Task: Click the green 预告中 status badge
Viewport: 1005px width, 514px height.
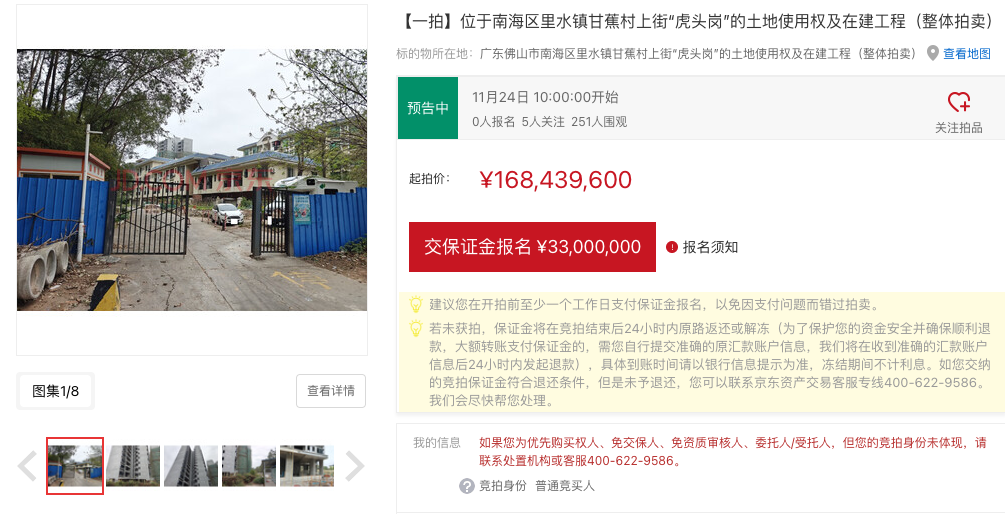Action: tap(428, 108)
